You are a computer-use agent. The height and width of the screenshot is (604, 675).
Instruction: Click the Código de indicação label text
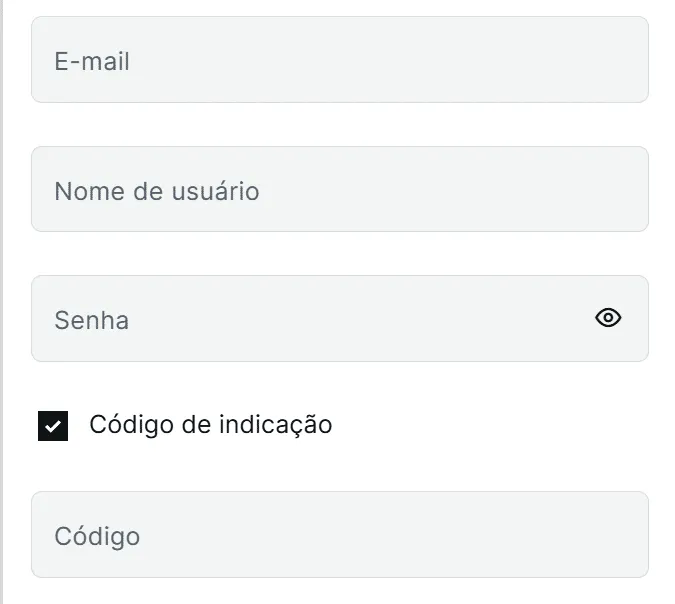(x=210, y=425)
